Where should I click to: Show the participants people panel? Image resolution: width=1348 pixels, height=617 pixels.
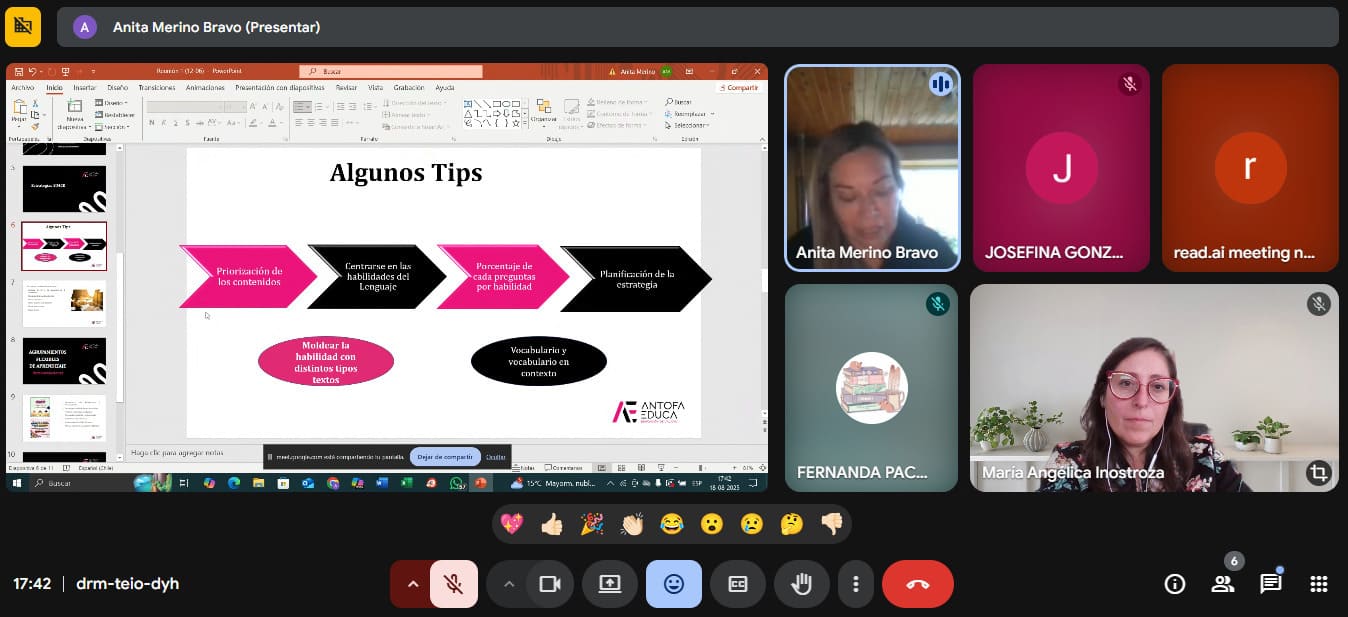pos(1222,584)
